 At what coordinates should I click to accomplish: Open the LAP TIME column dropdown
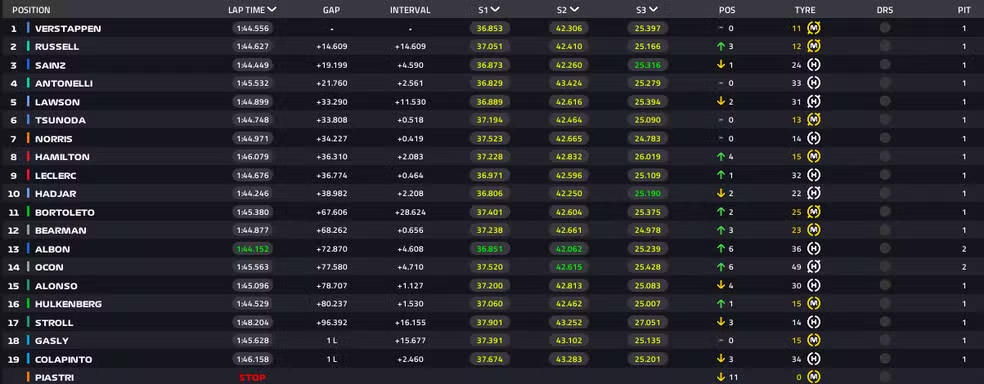point(272,9)
